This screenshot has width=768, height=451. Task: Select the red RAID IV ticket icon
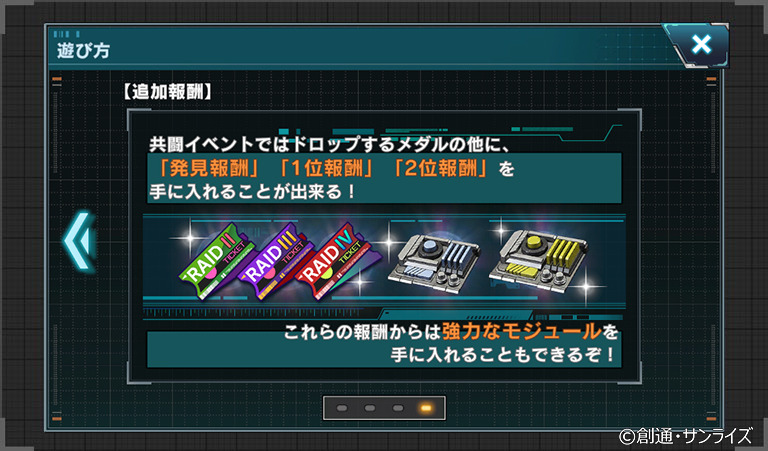(x=333, y=262)
